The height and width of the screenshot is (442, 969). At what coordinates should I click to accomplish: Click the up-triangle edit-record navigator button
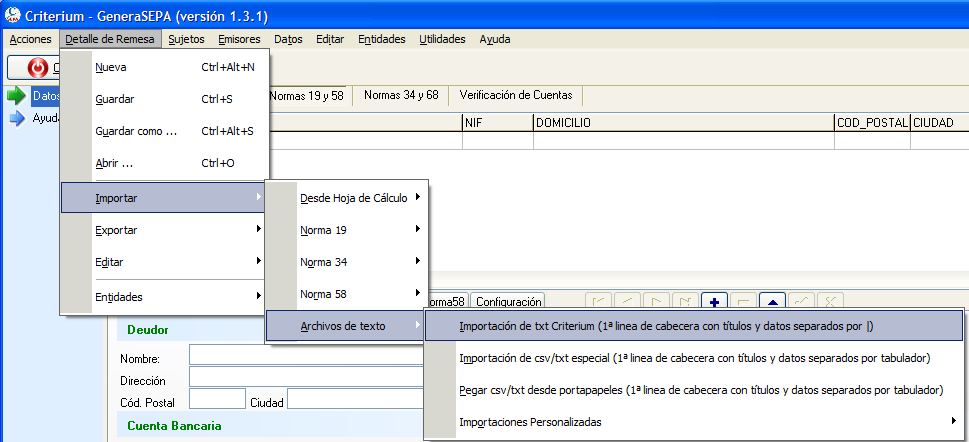tap(772, 301)
